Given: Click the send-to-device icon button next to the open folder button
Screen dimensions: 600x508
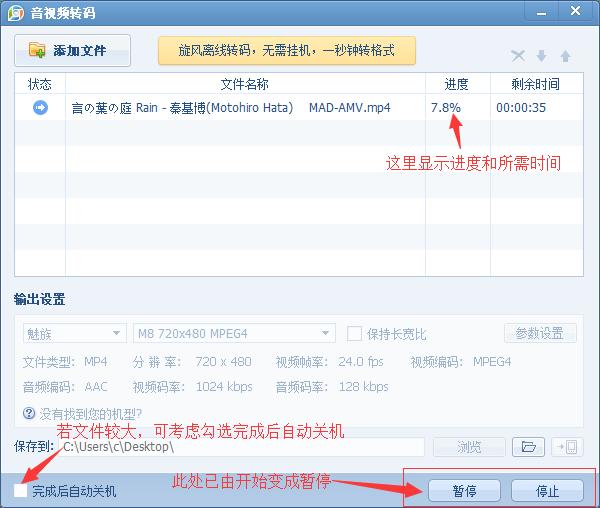Looking at the screenshot, I should pos(567,447).
